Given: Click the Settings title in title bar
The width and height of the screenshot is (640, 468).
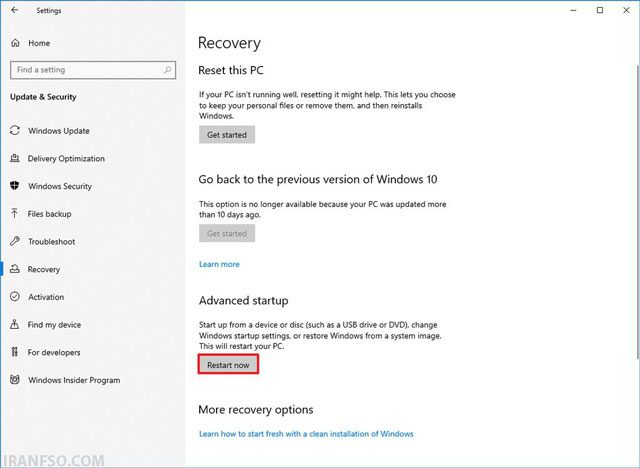Looking at the screenshot, I should click(49, 11).
